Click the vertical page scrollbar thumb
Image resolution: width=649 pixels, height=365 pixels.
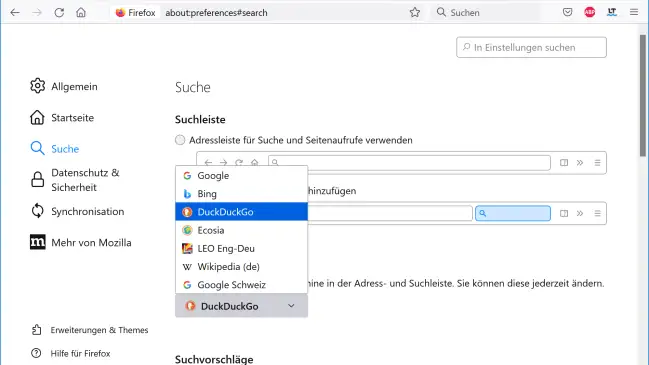pyautogui.click(x=642, y=95)
